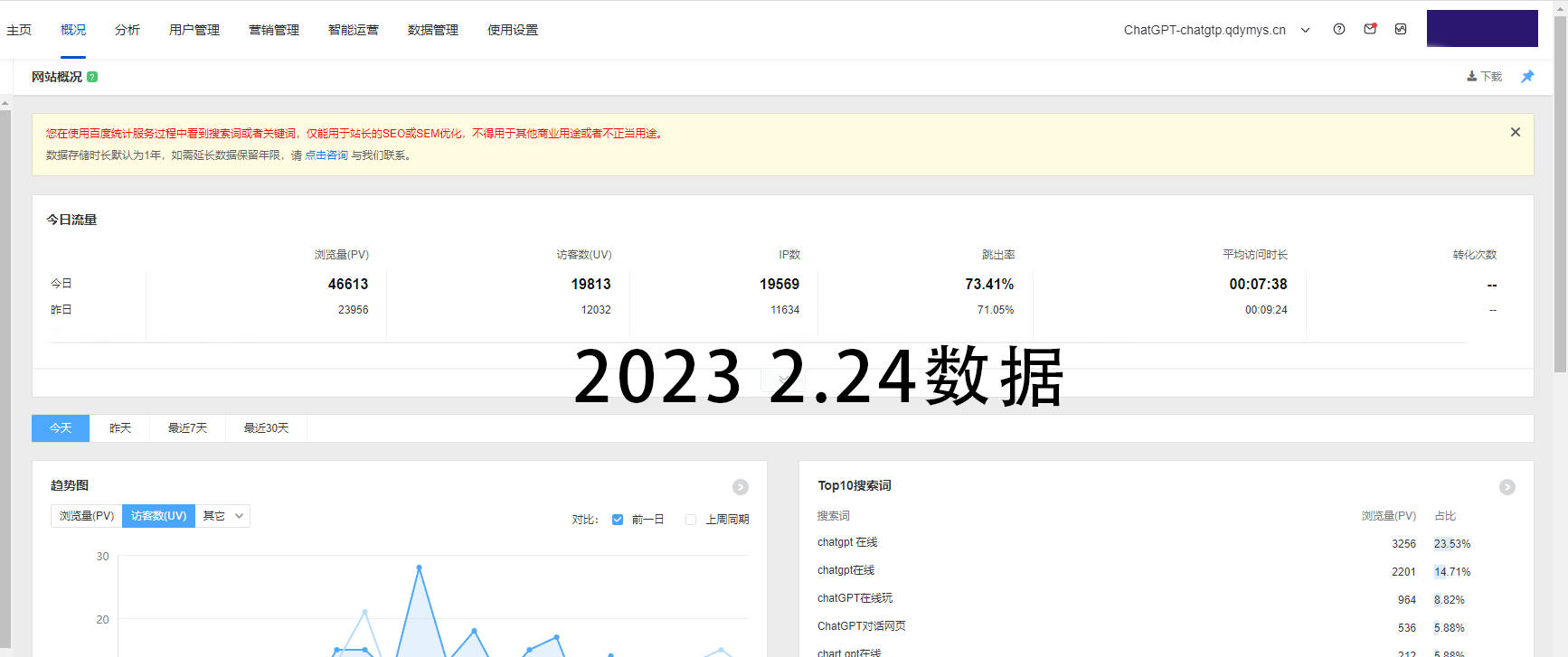Screen dimensions: 1568x657
Task: Click the 点击咨询 link
Action: pos(326,155)
